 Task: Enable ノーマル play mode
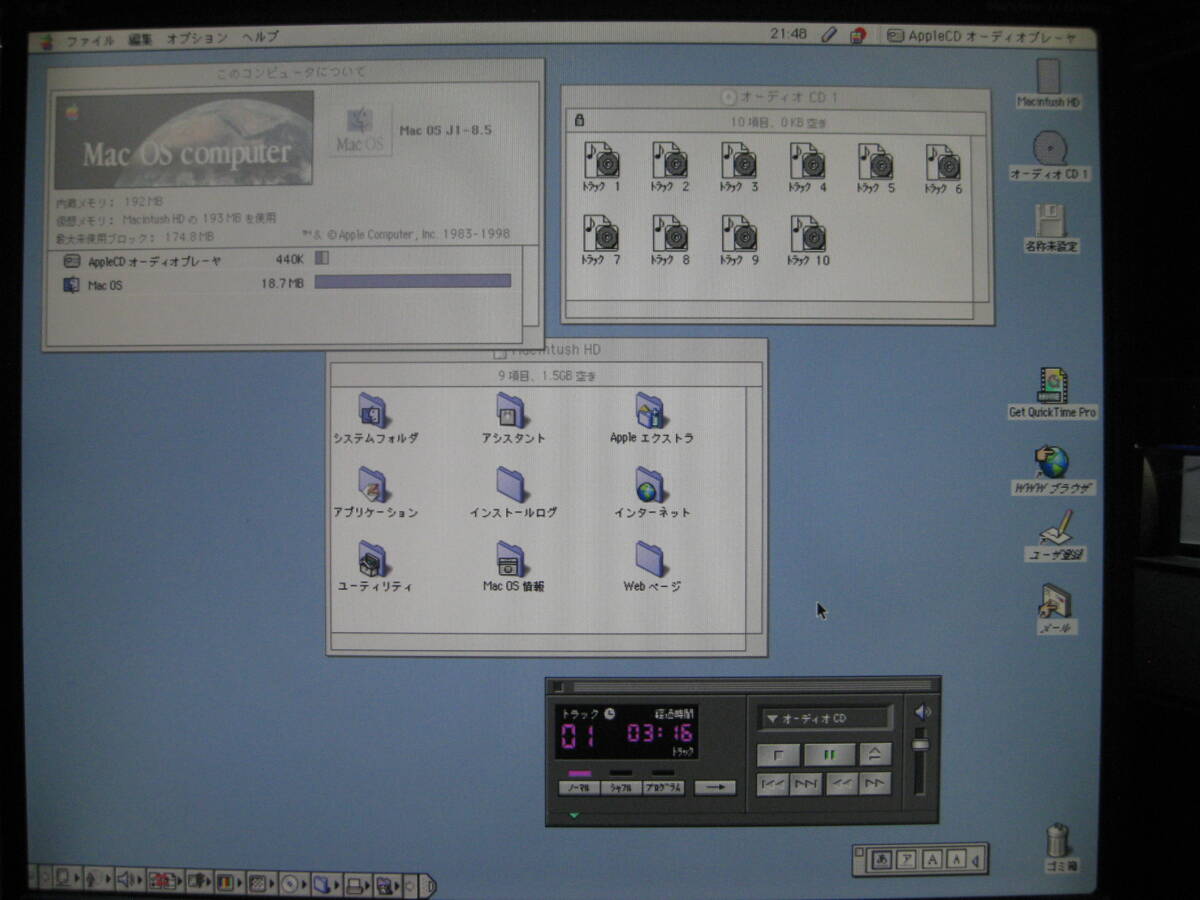(579, 788)
